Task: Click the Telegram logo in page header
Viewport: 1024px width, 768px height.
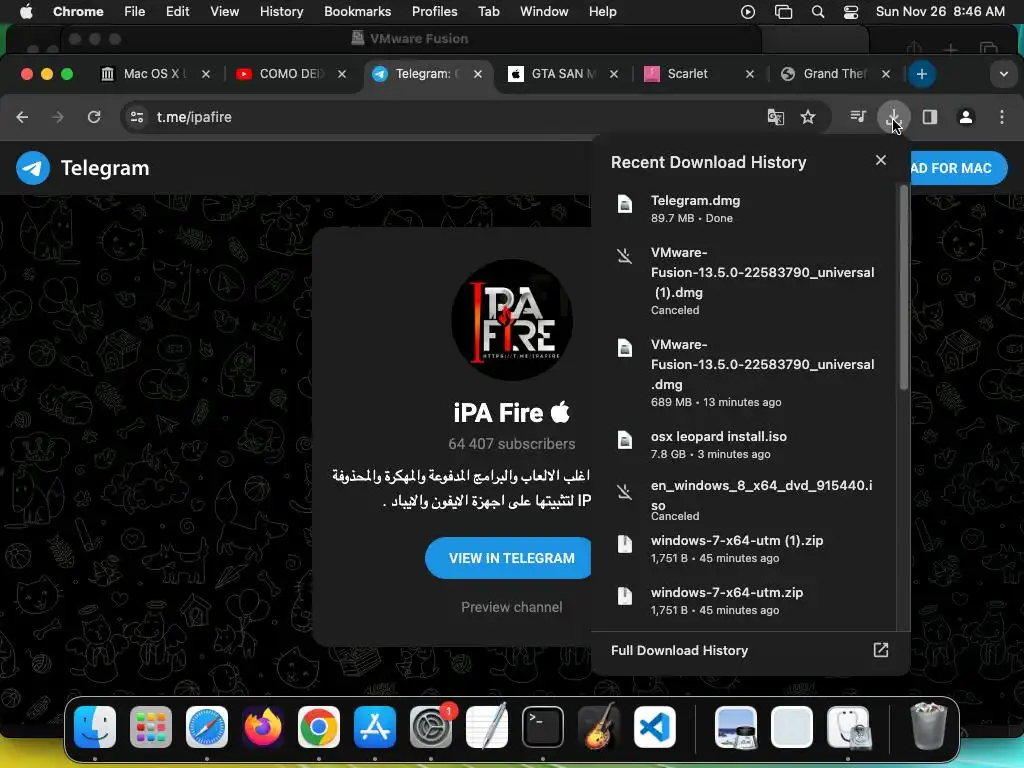Action: click(33, 168)
